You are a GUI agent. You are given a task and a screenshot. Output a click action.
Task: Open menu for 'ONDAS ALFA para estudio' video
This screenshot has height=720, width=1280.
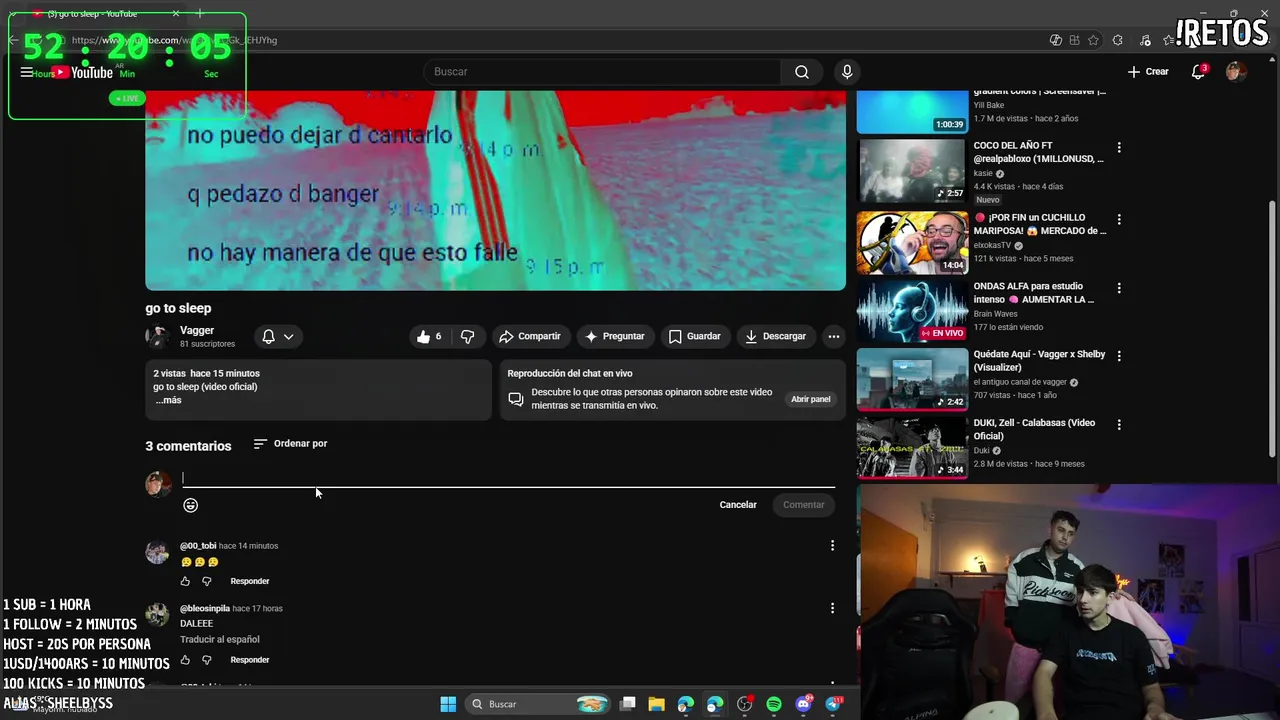click(x=1119, y=288)
